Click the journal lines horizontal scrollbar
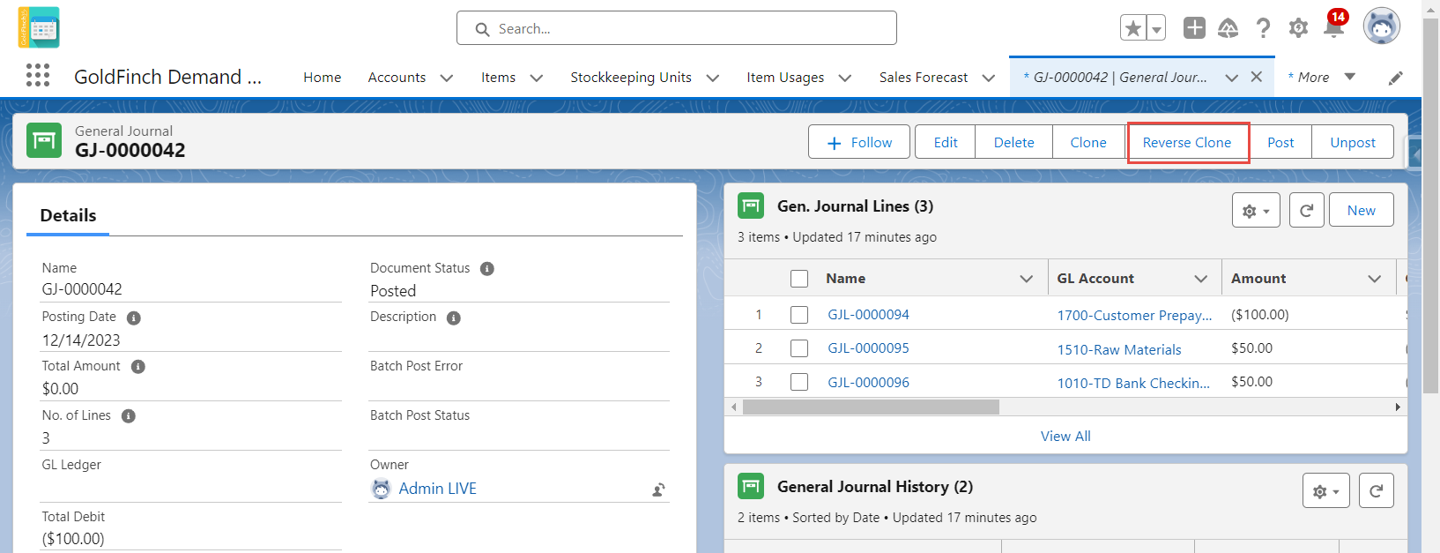1440x553 pixels. (x=871, y=407)
